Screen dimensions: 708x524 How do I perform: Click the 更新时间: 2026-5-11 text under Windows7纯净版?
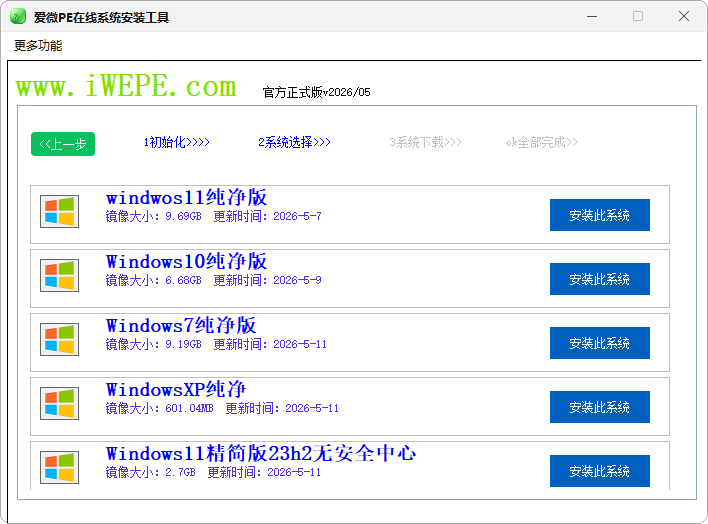(270, 345)
